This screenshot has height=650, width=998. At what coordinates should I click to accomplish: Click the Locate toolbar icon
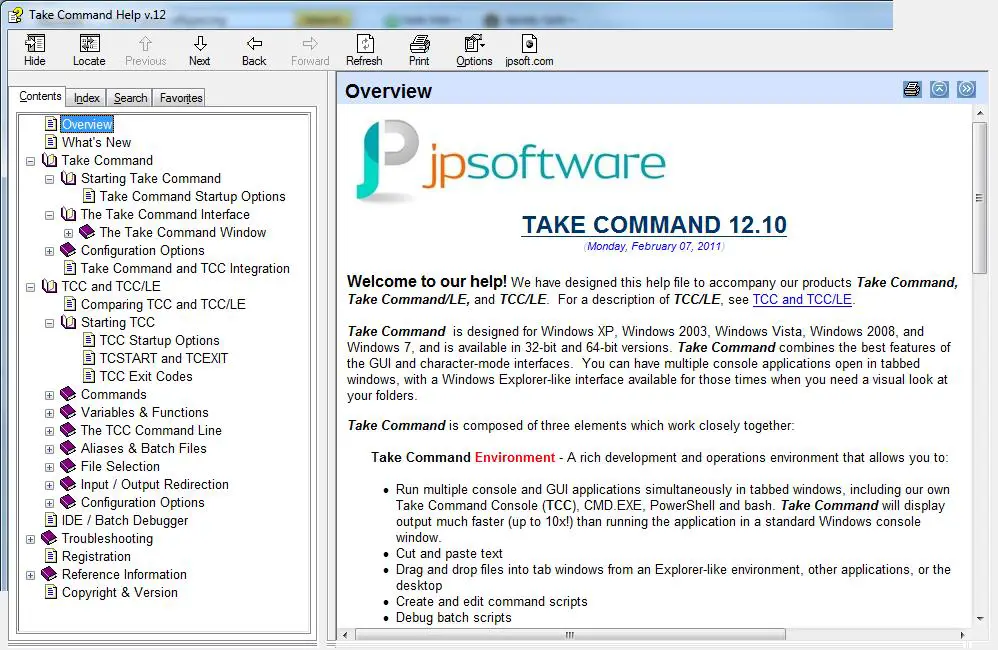coord(89,50)
